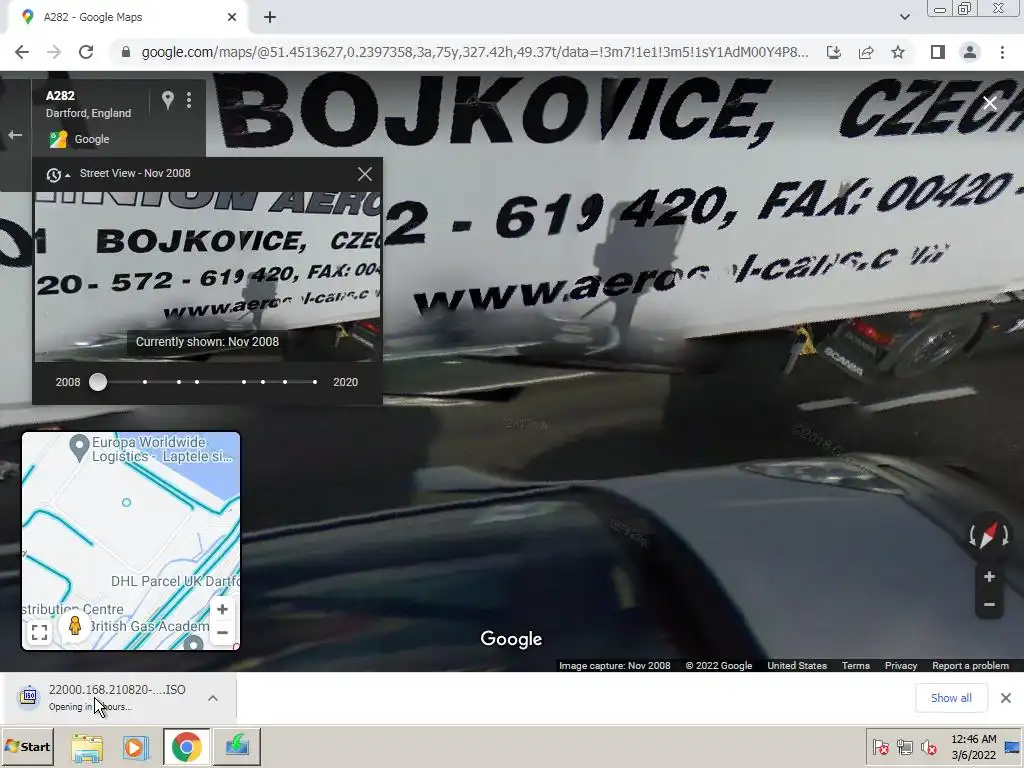
Task: Toggle the Chrome side panel icon
Action: pos(938,52)
